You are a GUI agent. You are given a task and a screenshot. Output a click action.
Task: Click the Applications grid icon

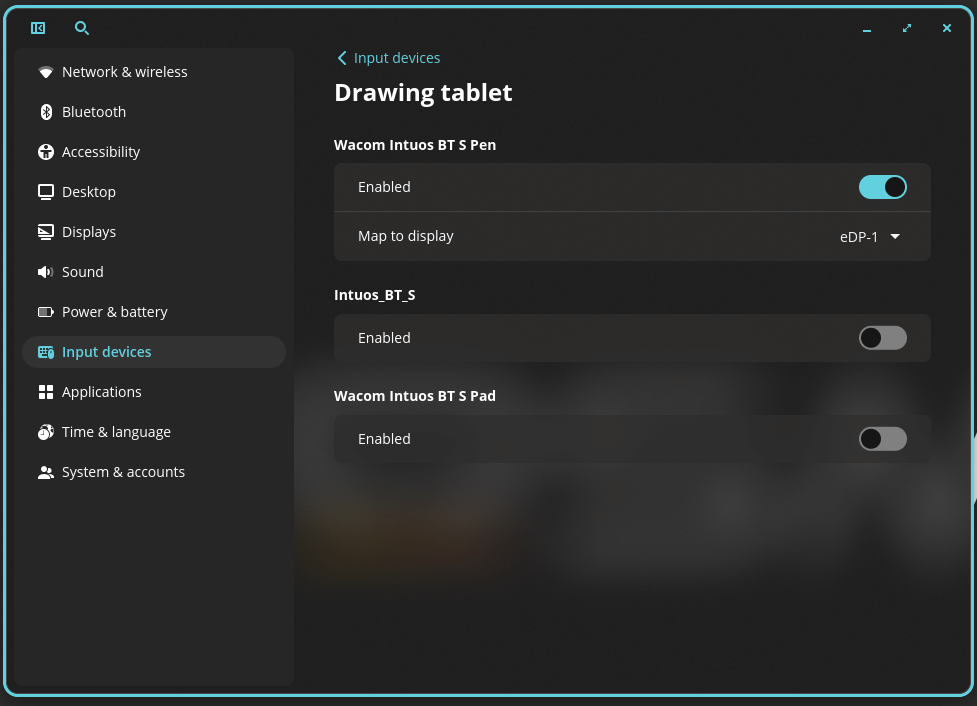pos(45,392)
